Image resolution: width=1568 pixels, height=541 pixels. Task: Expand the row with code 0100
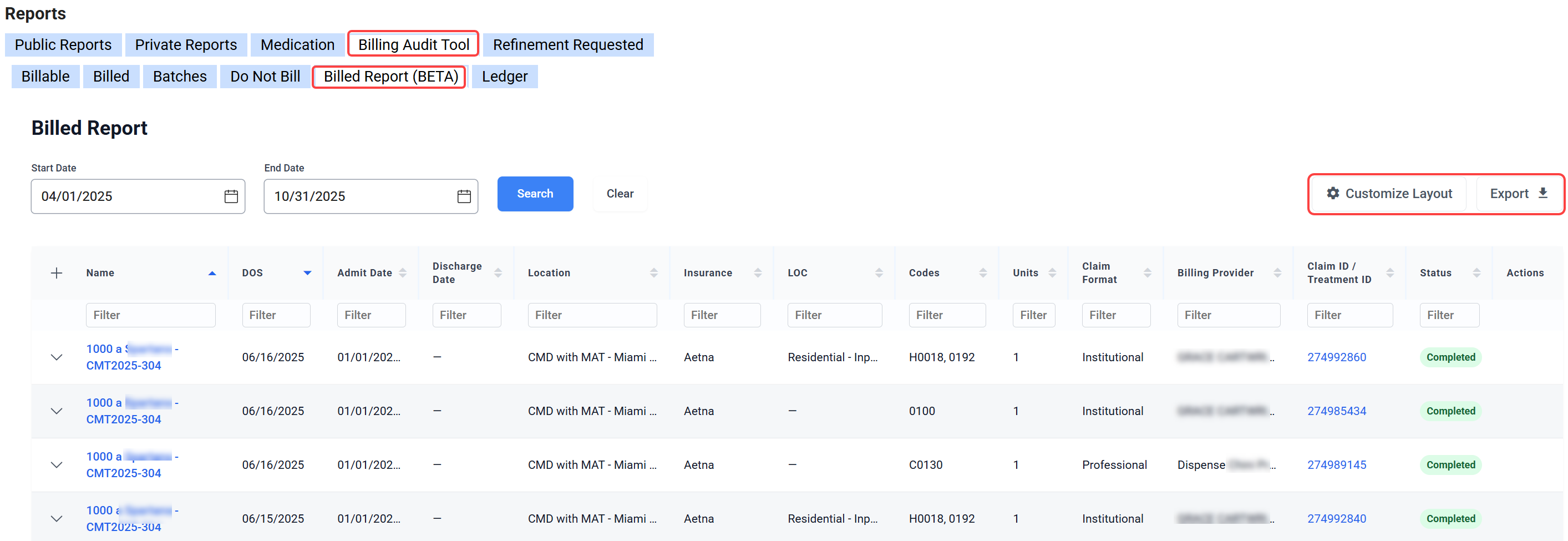pyautogui.click(x=57, y=411)
